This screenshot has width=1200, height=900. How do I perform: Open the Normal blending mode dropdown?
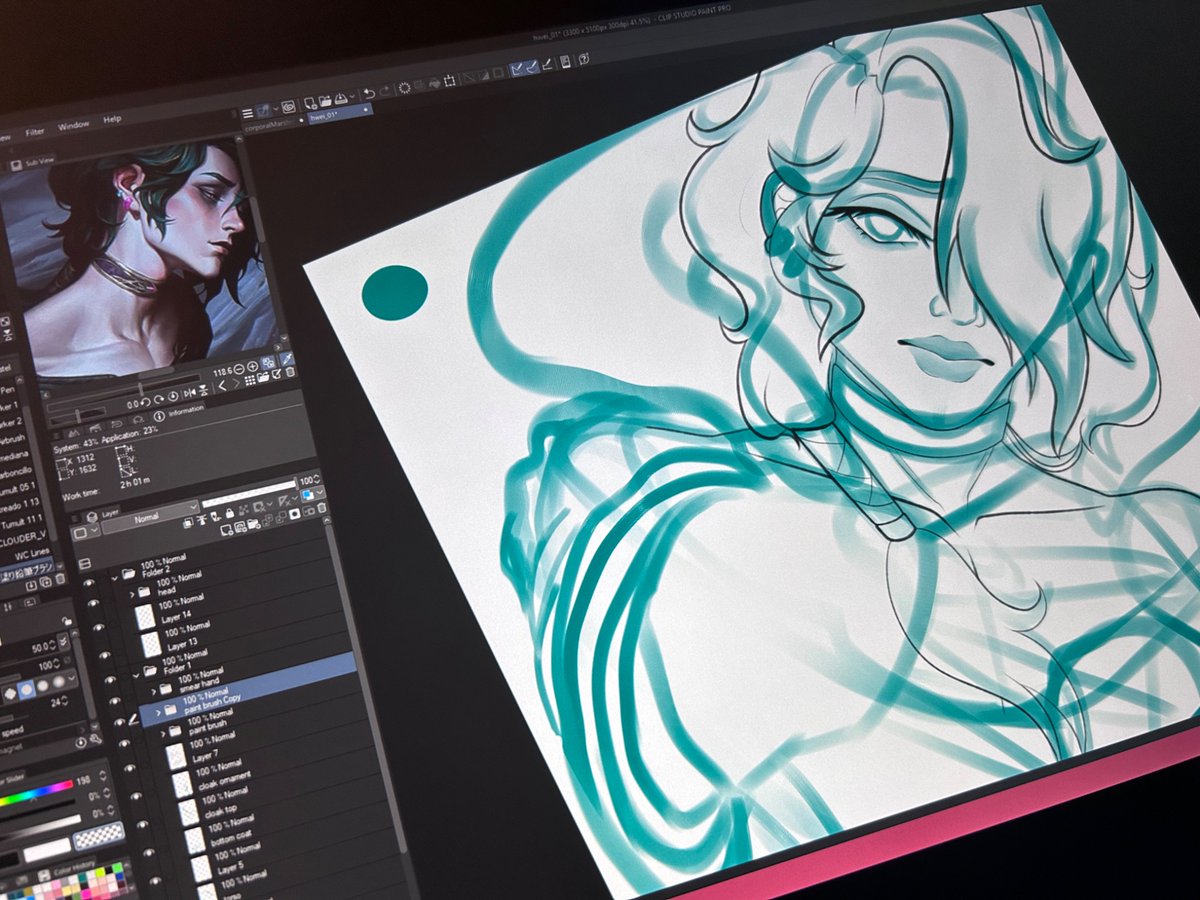click(x=150, y=518)
